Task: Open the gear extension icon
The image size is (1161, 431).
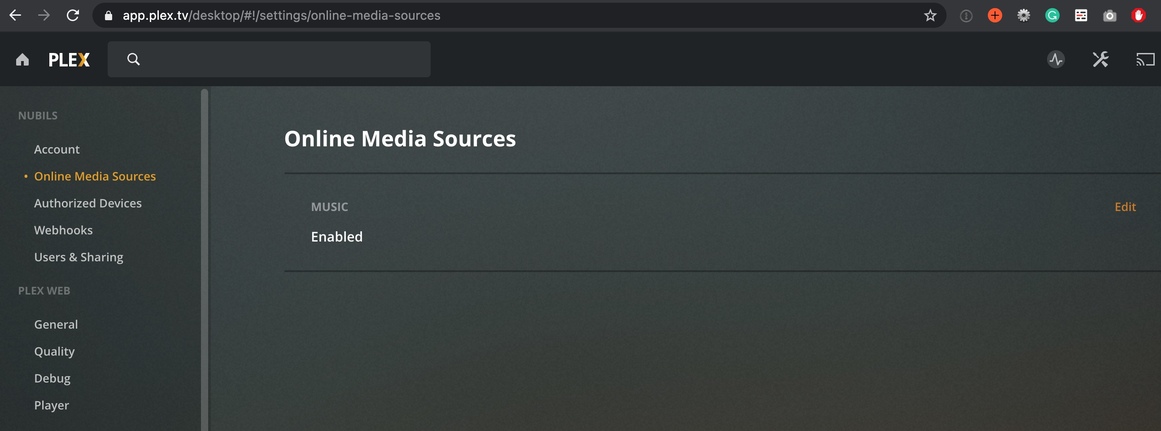Action: [x=1023, y=16]
